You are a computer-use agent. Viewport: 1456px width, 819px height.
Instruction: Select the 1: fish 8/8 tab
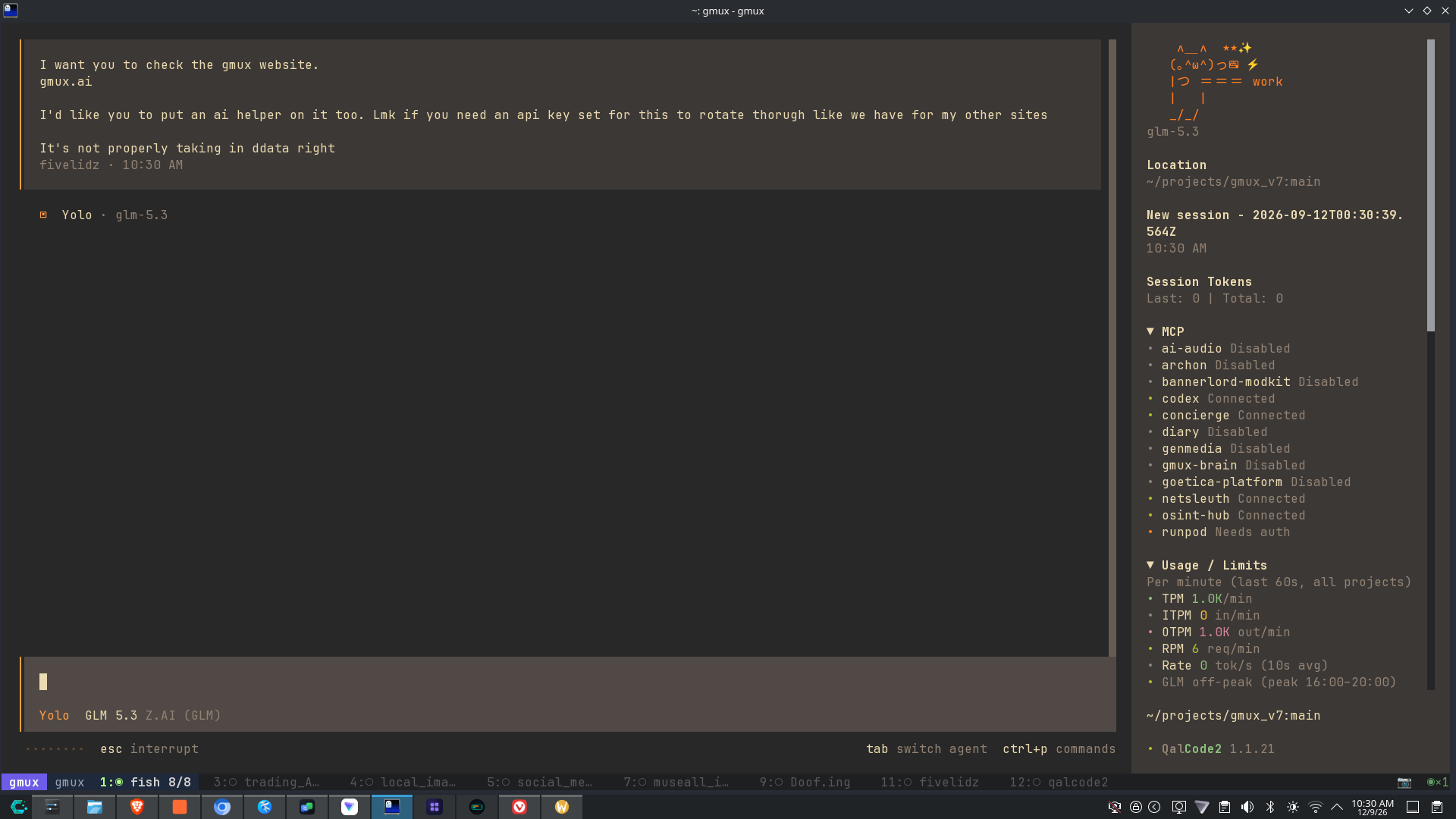pos(145,782)
